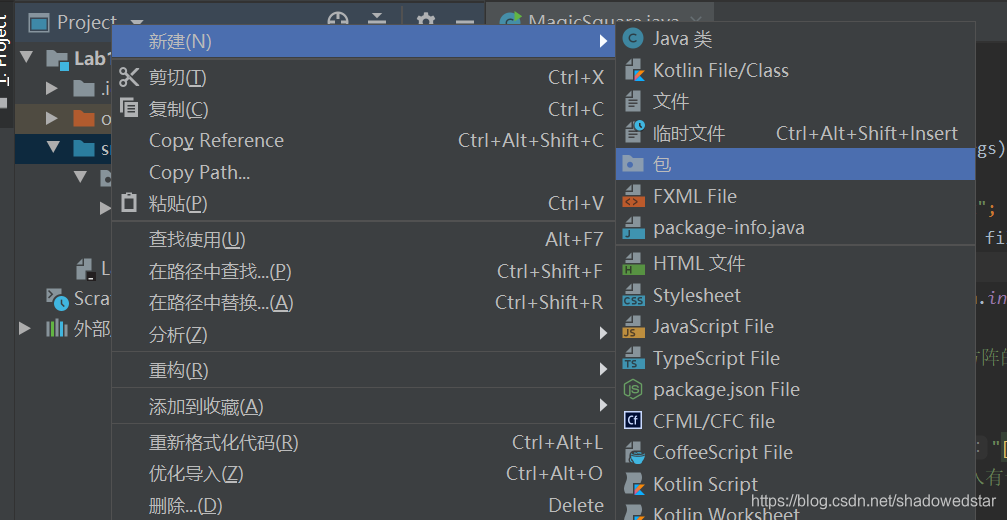Click the Kotlin Script icon
The image size is (1007, 520).
pyautogui.click(x=634, y=484)
